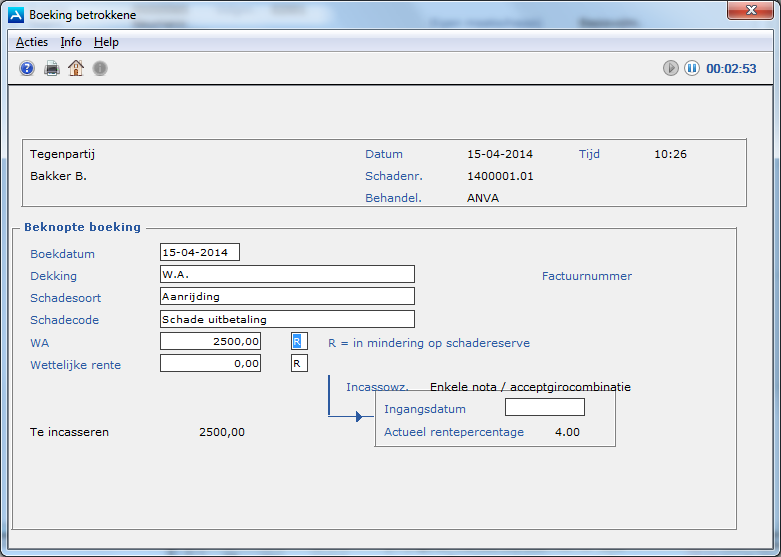Click the WA amount field showing 2500,00

[210, 341]
